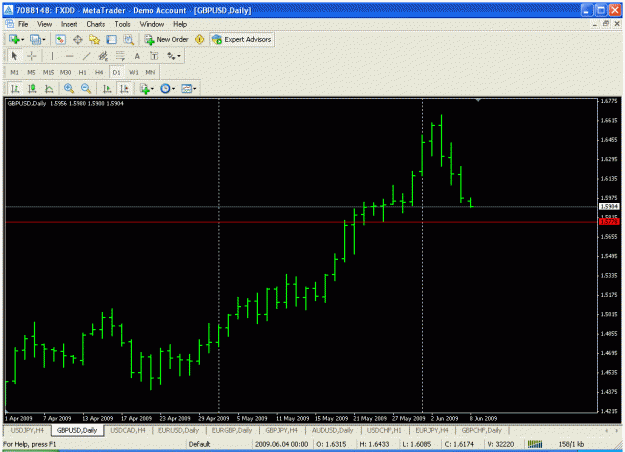
Task: Select the arrow Cursor tool
Action: point(14,56)
